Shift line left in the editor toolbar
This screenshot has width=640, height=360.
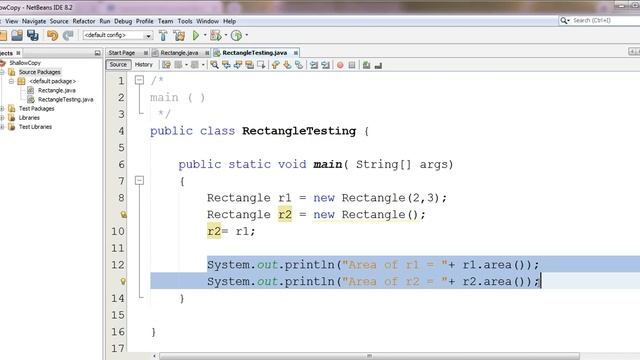tap(313, 65)
